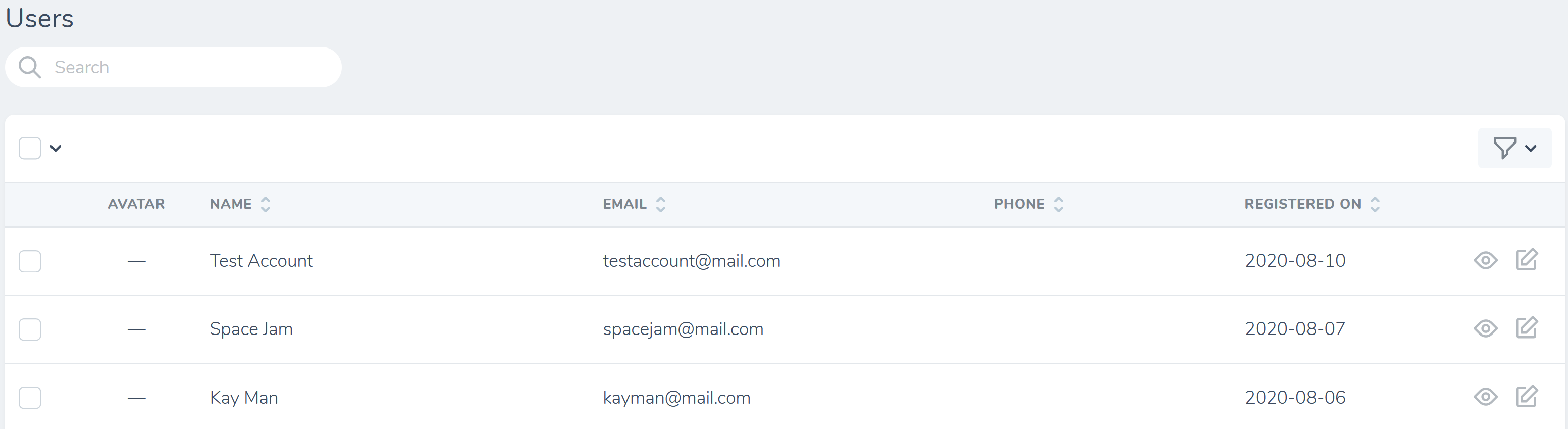This screenshot has height=429, width=1568.
Task: Edit the Kay Man user
Action: tap(1528, 397)
